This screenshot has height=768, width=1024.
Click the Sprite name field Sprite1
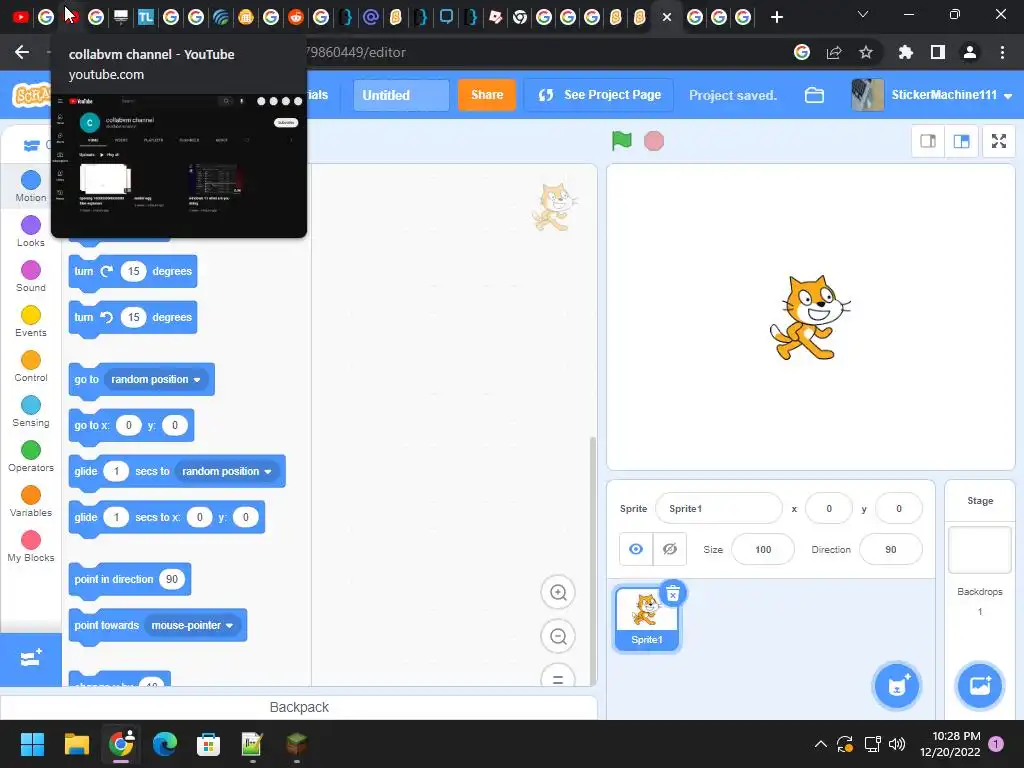pos(718,509)
